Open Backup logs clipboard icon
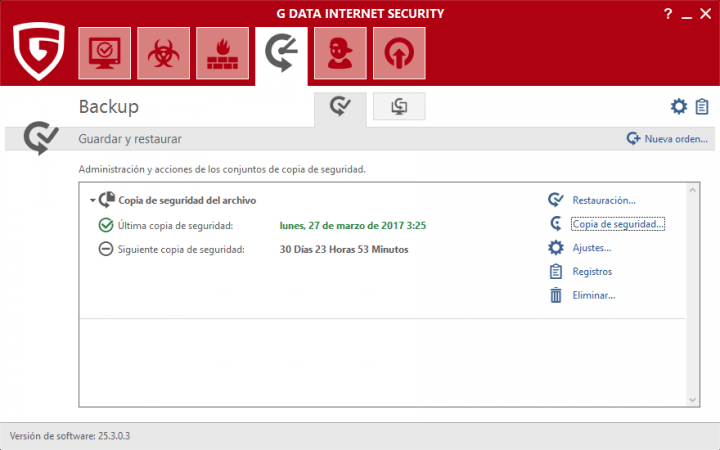Viewport: 720px width, 450px height. [702, 107]
